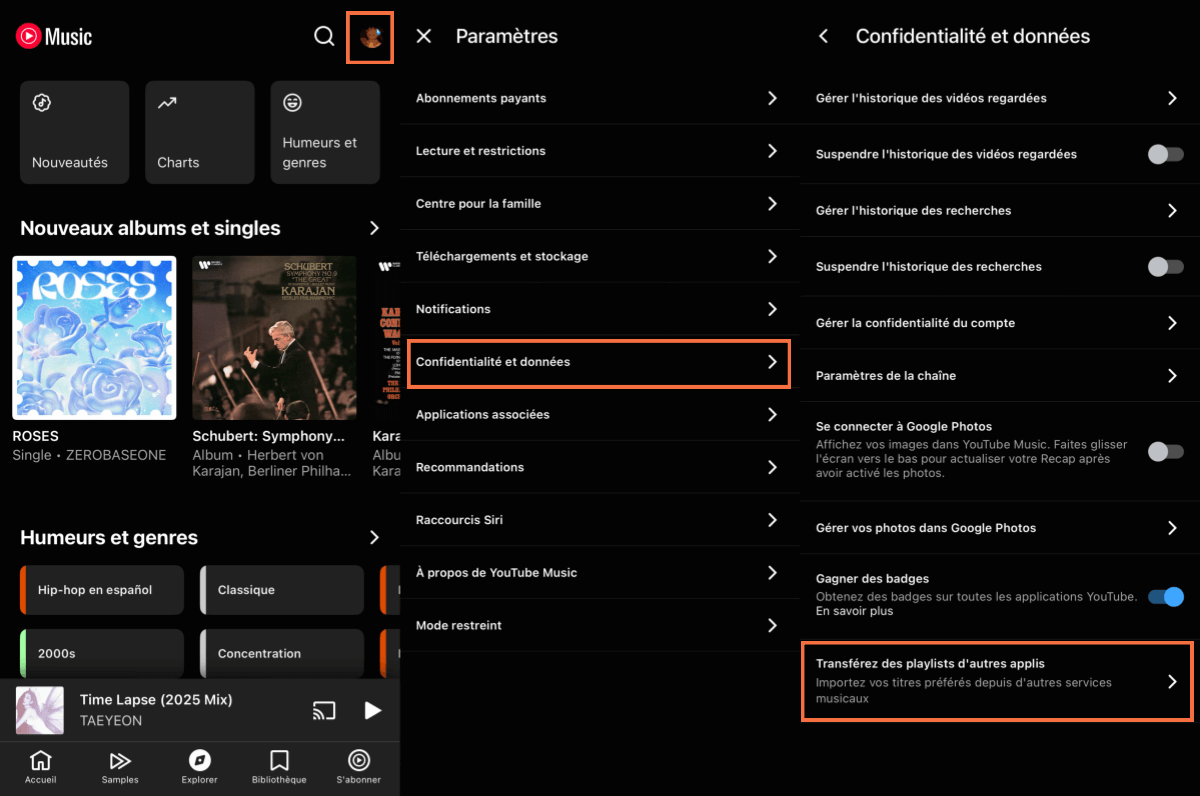Open the Notifications settings entry
Image resolution: width=1200 pixels, height=796 pixels.
[599, 309]
